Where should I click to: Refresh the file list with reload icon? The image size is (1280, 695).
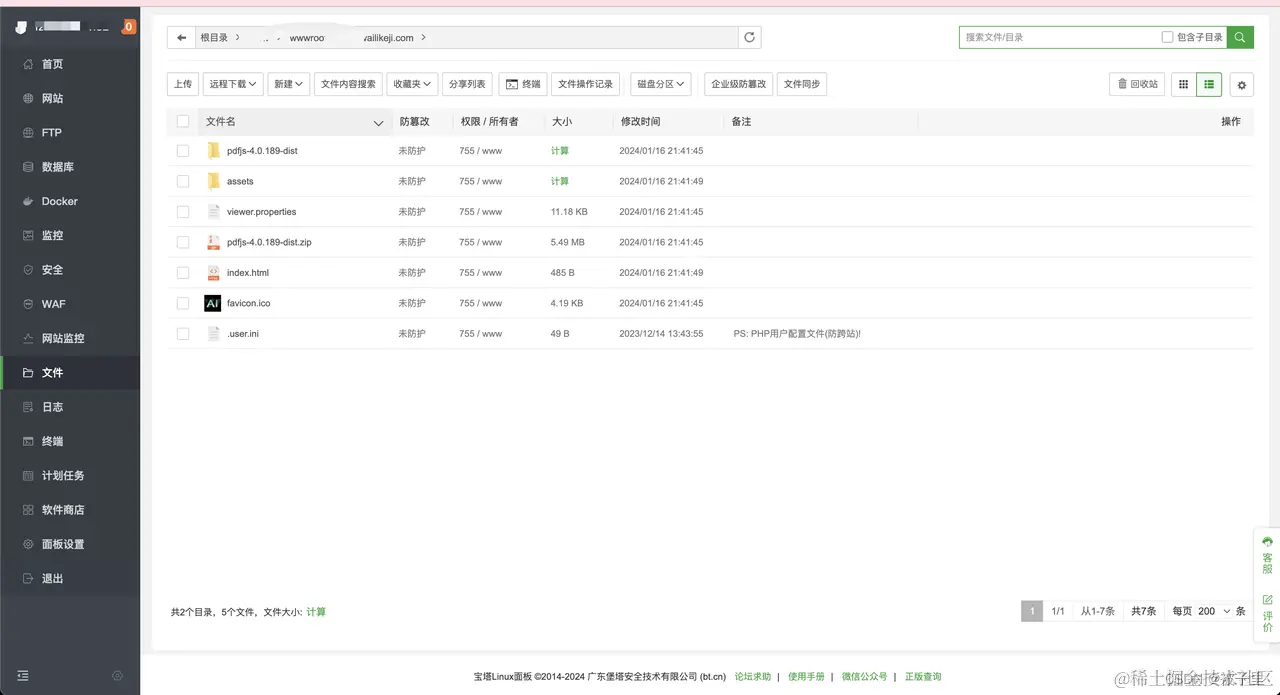750,37
